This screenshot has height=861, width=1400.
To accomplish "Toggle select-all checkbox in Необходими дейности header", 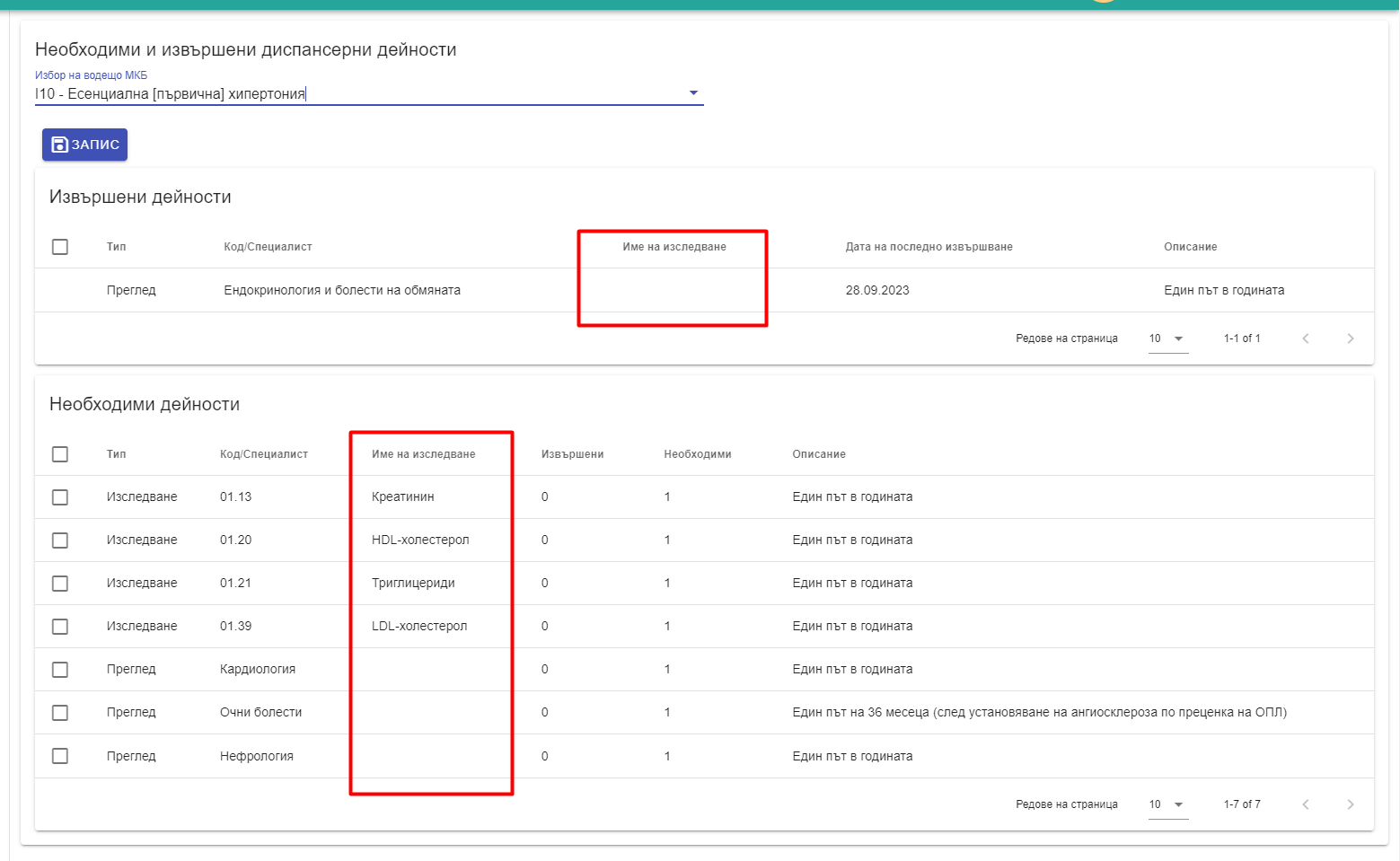I will pyautogui.click(x=60, y=454).
